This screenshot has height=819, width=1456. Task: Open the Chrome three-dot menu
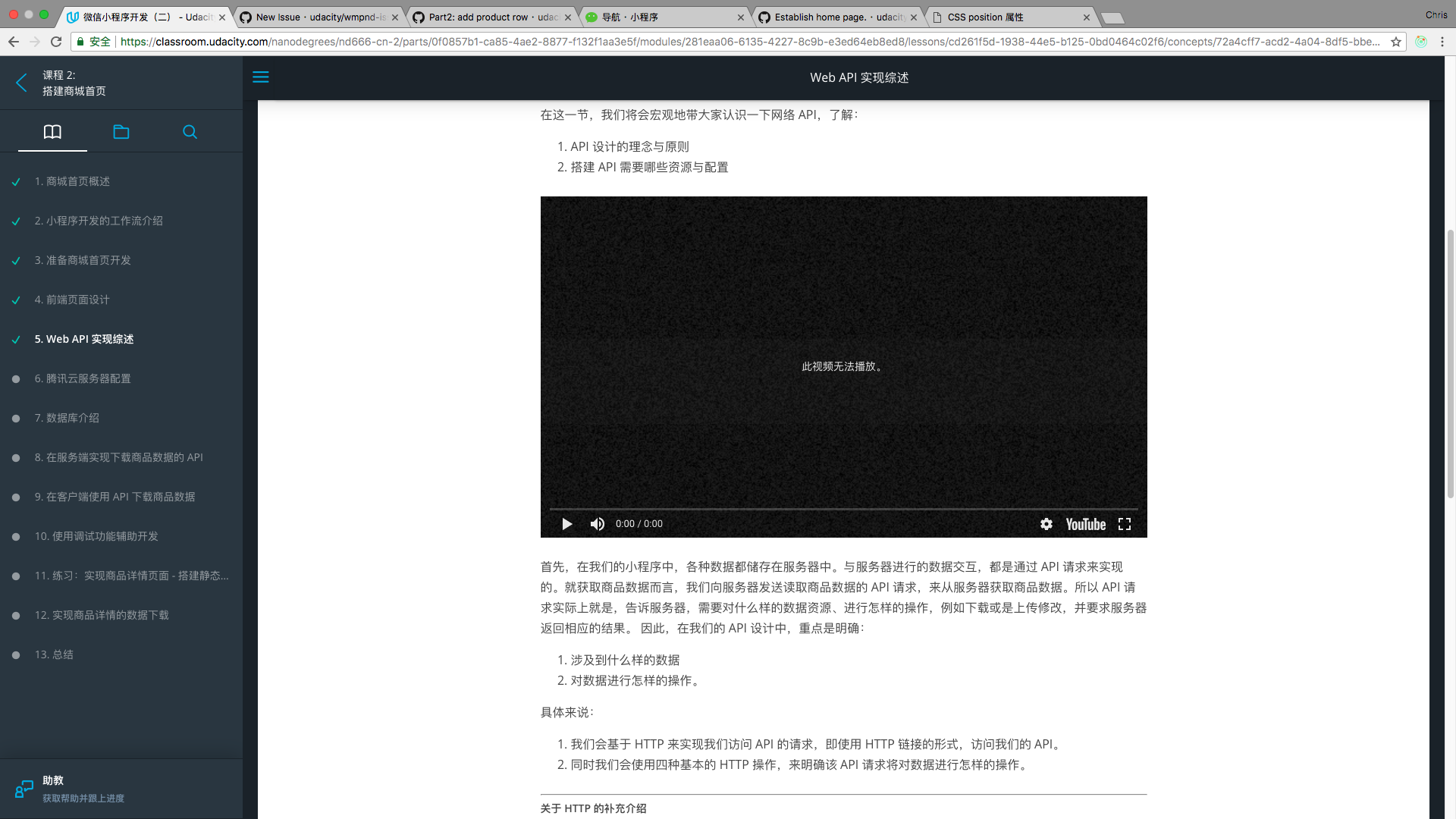coord(1442,42)
